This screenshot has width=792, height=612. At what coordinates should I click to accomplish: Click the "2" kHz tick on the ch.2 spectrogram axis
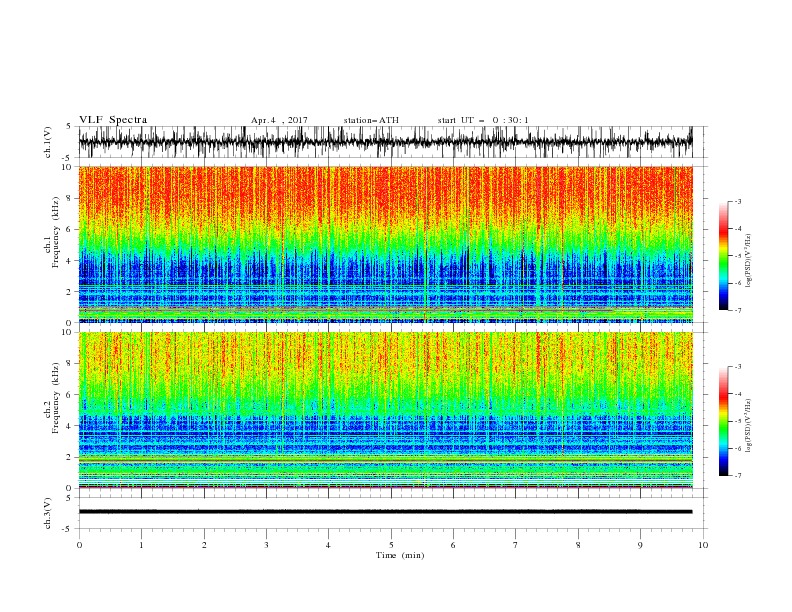(x=70, y=457)
